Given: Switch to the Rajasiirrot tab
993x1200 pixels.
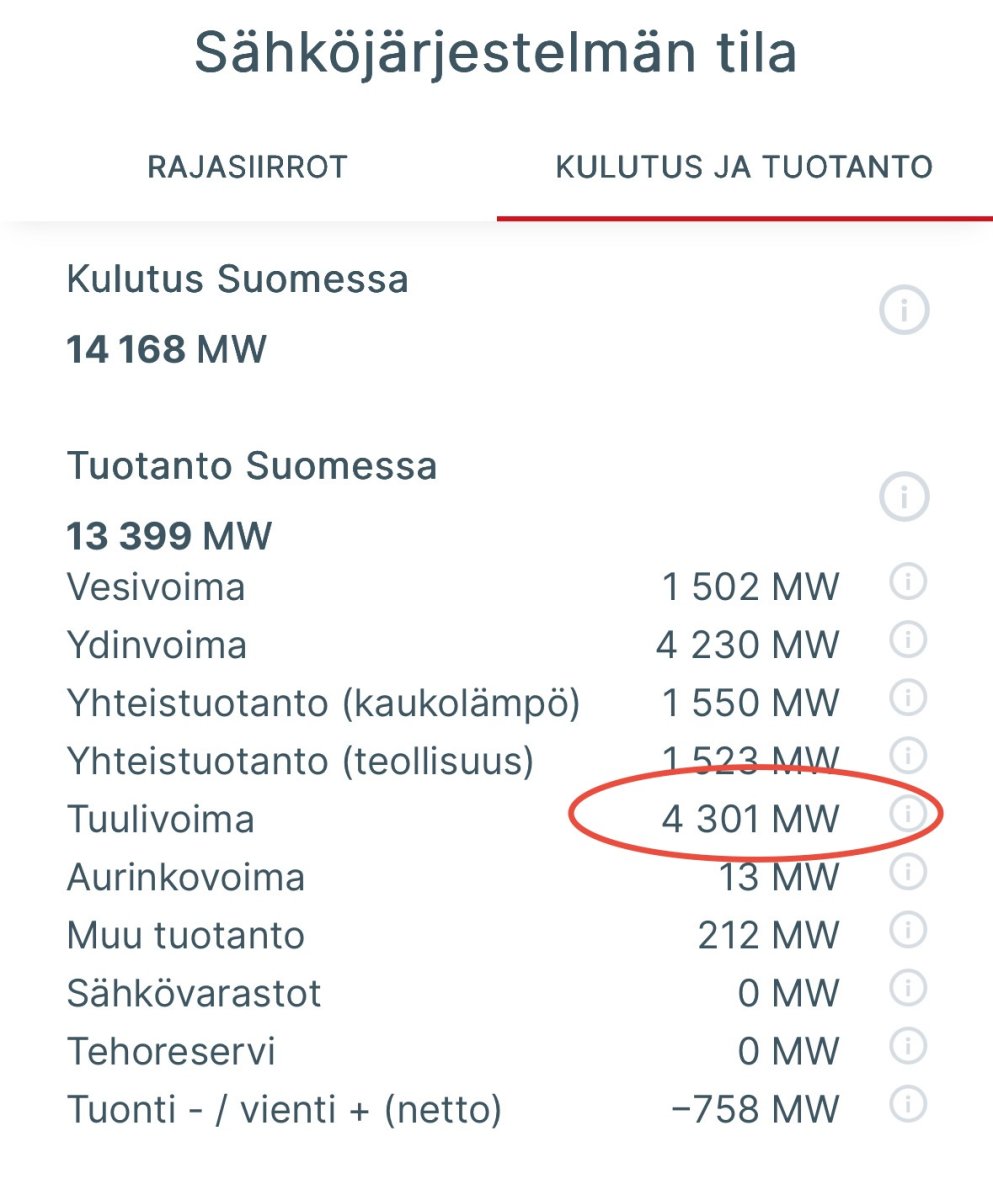Looking at the screenshot, I should click(x=247, y=167).
